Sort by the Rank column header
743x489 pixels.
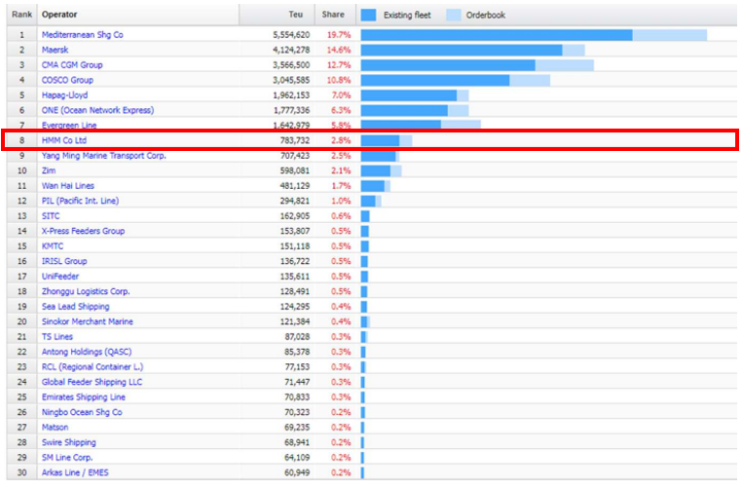click(22, 14)
